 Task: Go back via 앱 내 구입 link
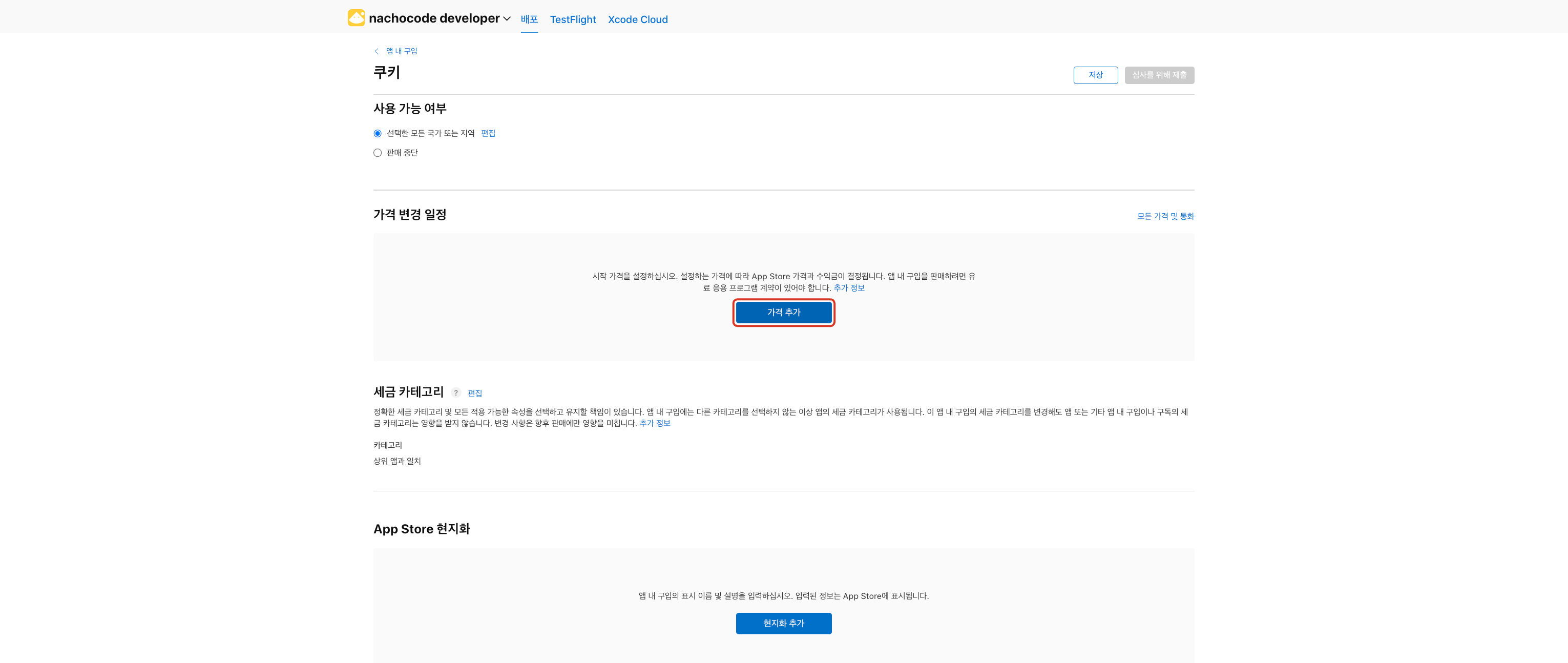point(402,51)
